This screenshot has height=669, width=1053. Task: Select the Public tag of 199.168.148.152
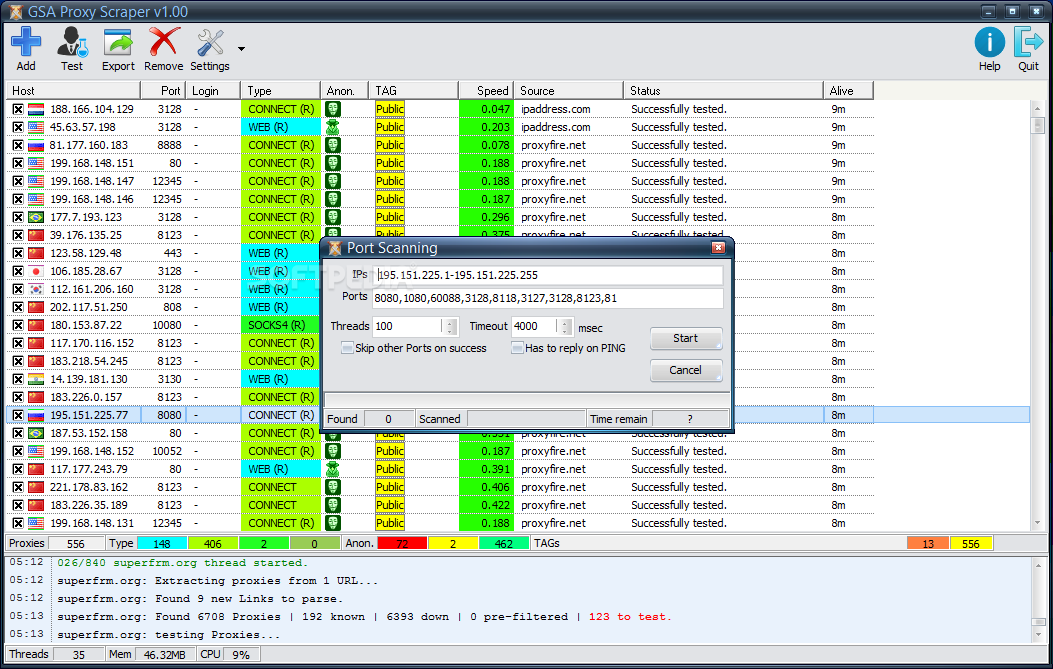(x=390, y=451)
